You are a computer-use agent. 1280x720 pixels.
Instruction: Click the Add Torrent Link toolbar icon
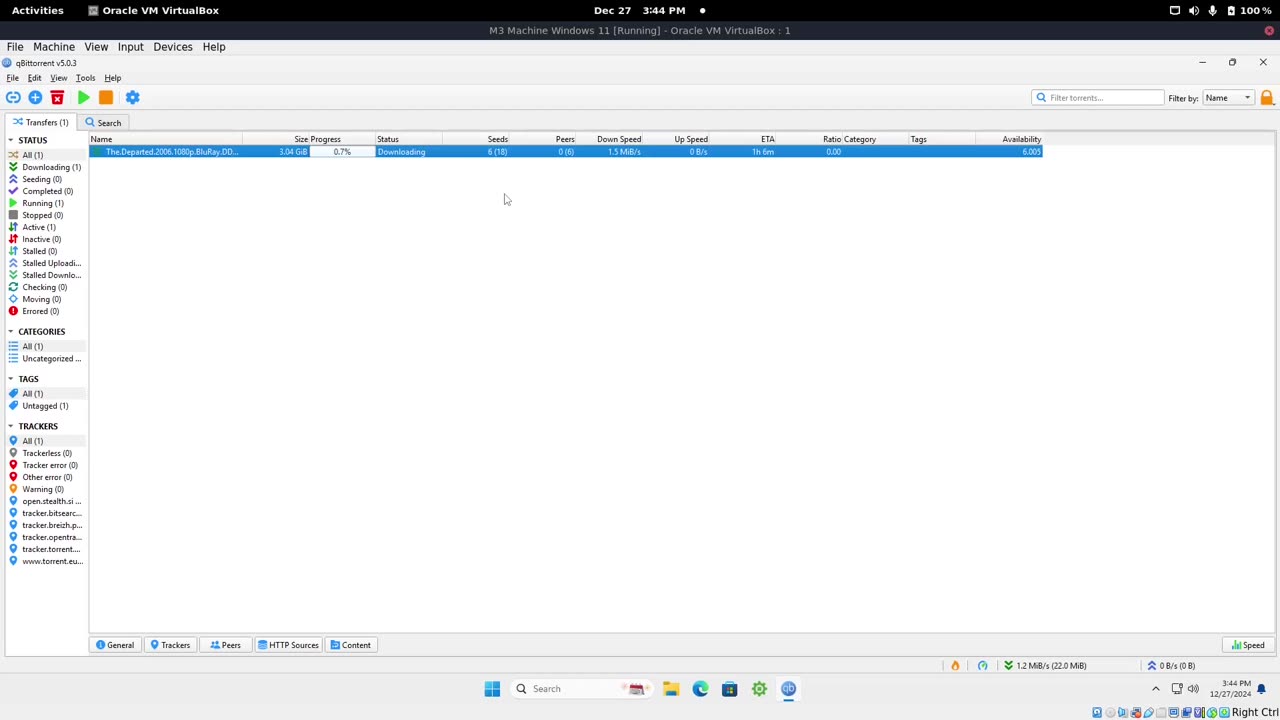[x=13, y=97]
